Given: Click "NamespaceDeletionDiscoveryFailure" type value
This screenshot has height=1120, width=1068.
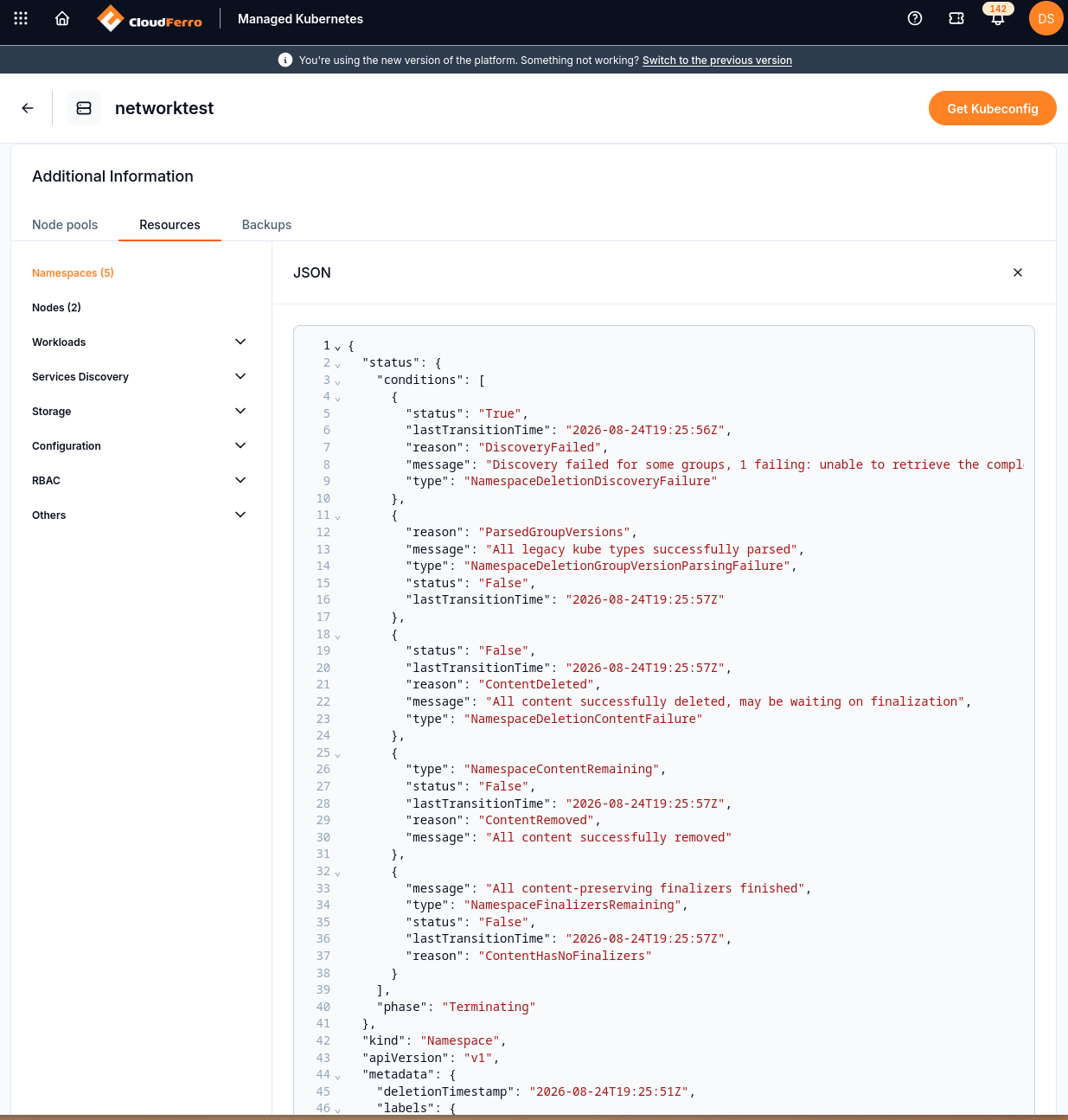Looking at the screenshot, I should tap(591, 481).
